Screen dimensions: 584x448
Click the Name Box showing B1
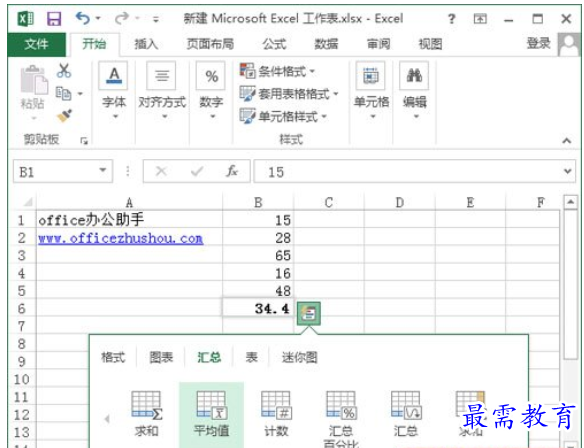click(56, 172)
